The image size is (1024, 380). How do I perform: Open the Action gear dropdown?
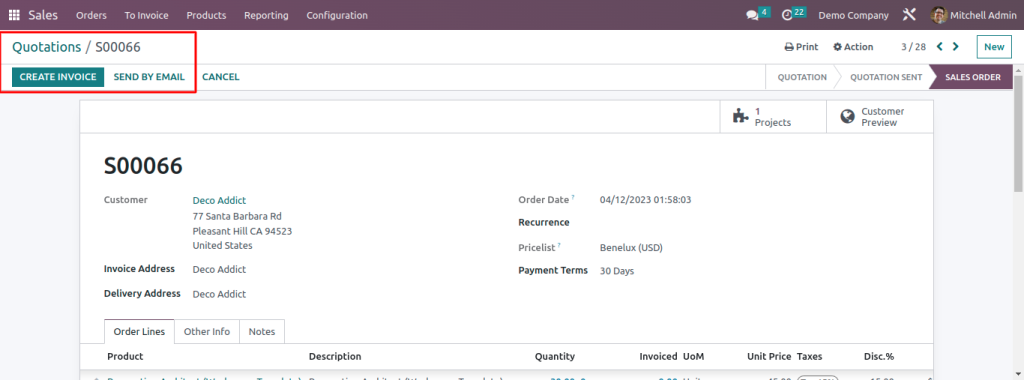pyautogui.click(x=853, y=47)
